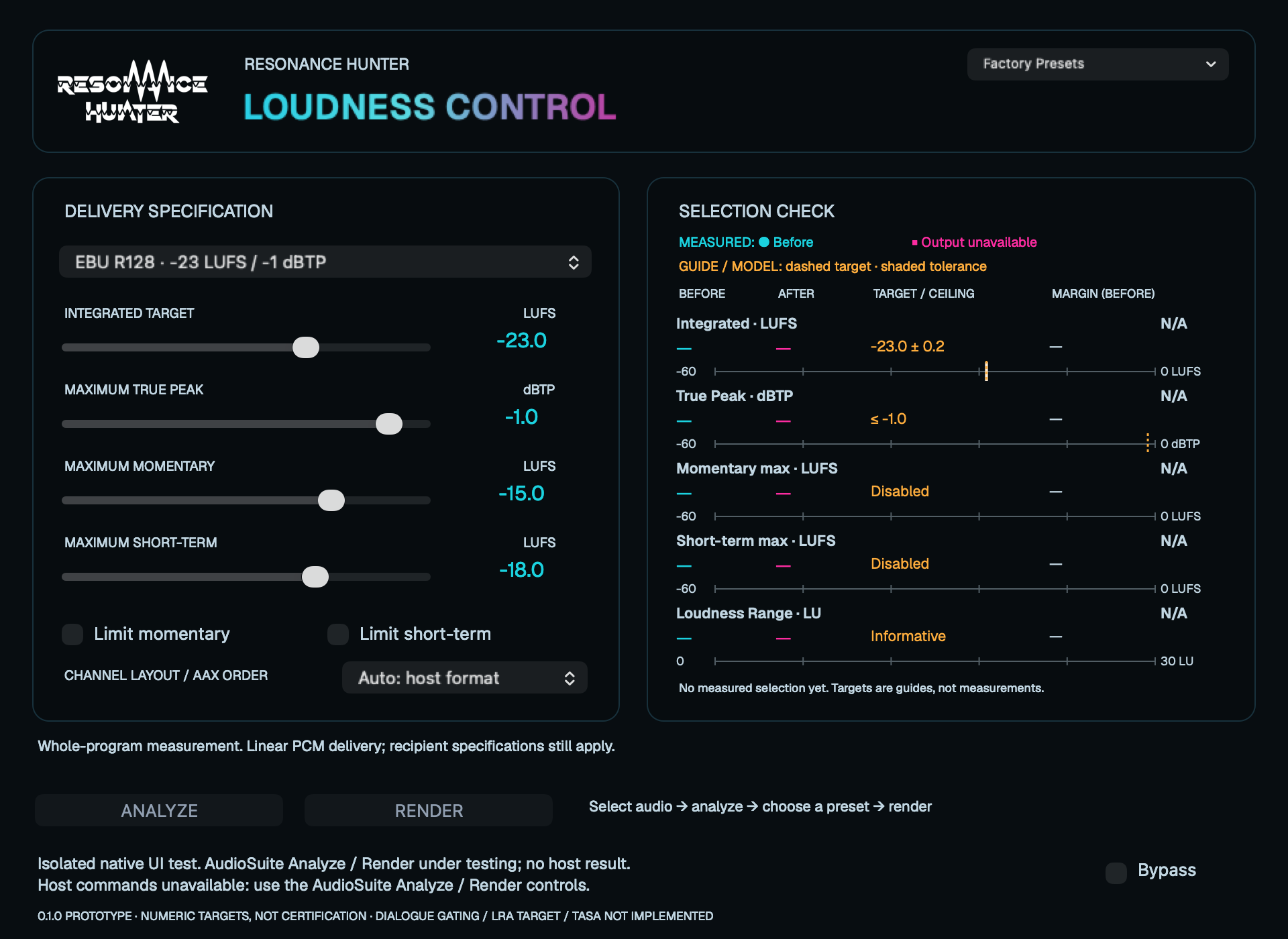Click the True Peak dashed ceiling marker
The width and height of the screenshot is (1288, 939).
click(1148, 443)
